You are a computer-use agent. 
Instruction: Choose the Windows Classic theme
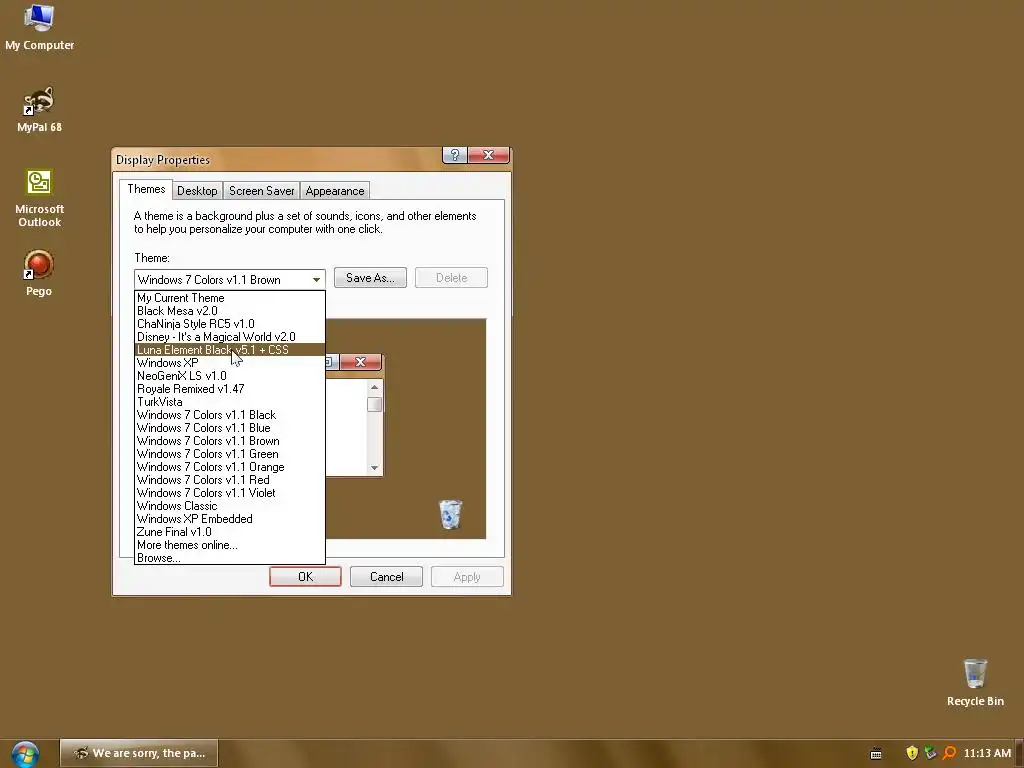[230, 506]
